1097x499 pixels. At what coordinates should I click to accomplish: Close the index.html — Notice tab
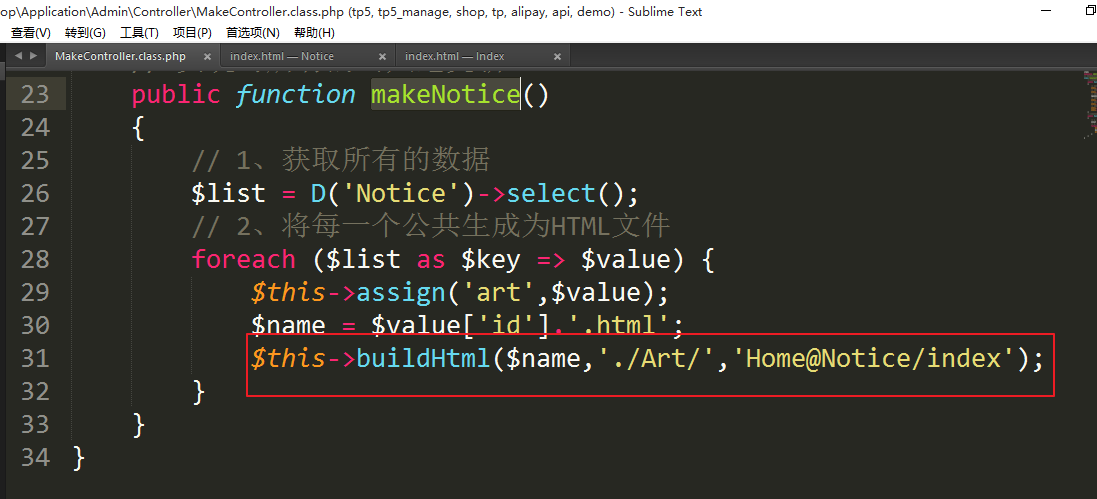[382, 57]
